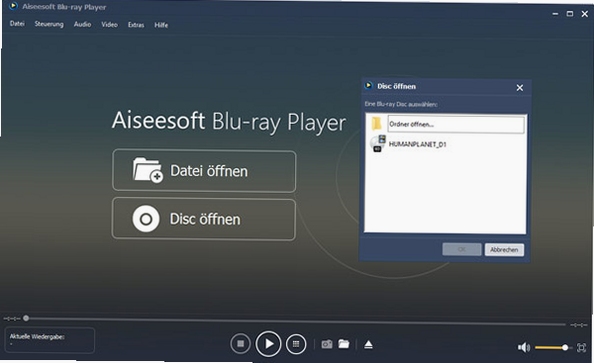Click the Disc öffnen main button
Viewport: 594px width, 363px height.
tap(204, 219)
